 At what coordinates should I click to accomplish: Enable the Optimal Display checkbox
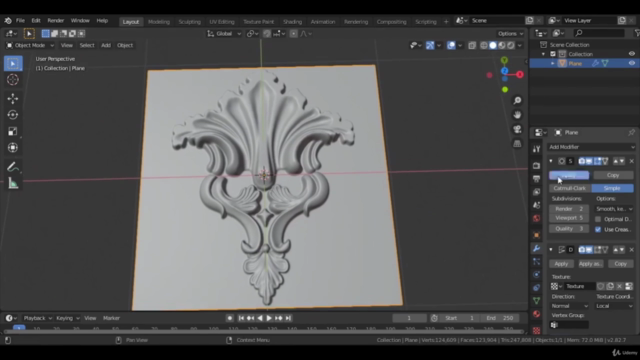tap(598, 219)
